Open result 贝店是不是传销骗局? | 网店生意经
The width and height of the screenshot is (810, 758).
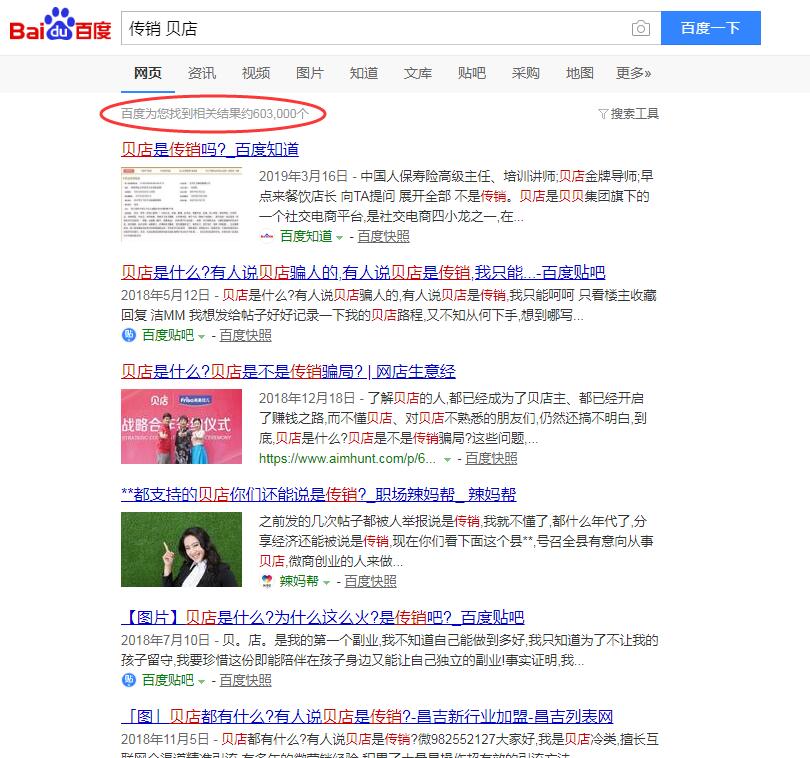pos(288,372)
